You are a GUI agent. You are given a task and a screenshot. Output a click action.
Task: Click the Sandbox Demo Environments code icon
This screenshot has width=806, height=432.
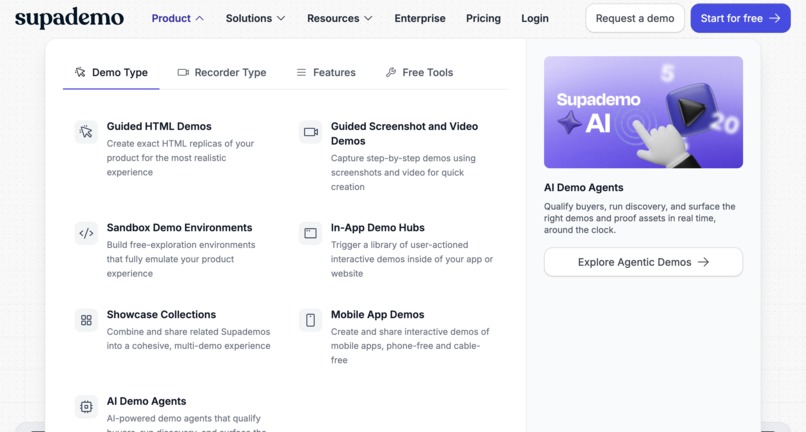(x=86, y=233)
